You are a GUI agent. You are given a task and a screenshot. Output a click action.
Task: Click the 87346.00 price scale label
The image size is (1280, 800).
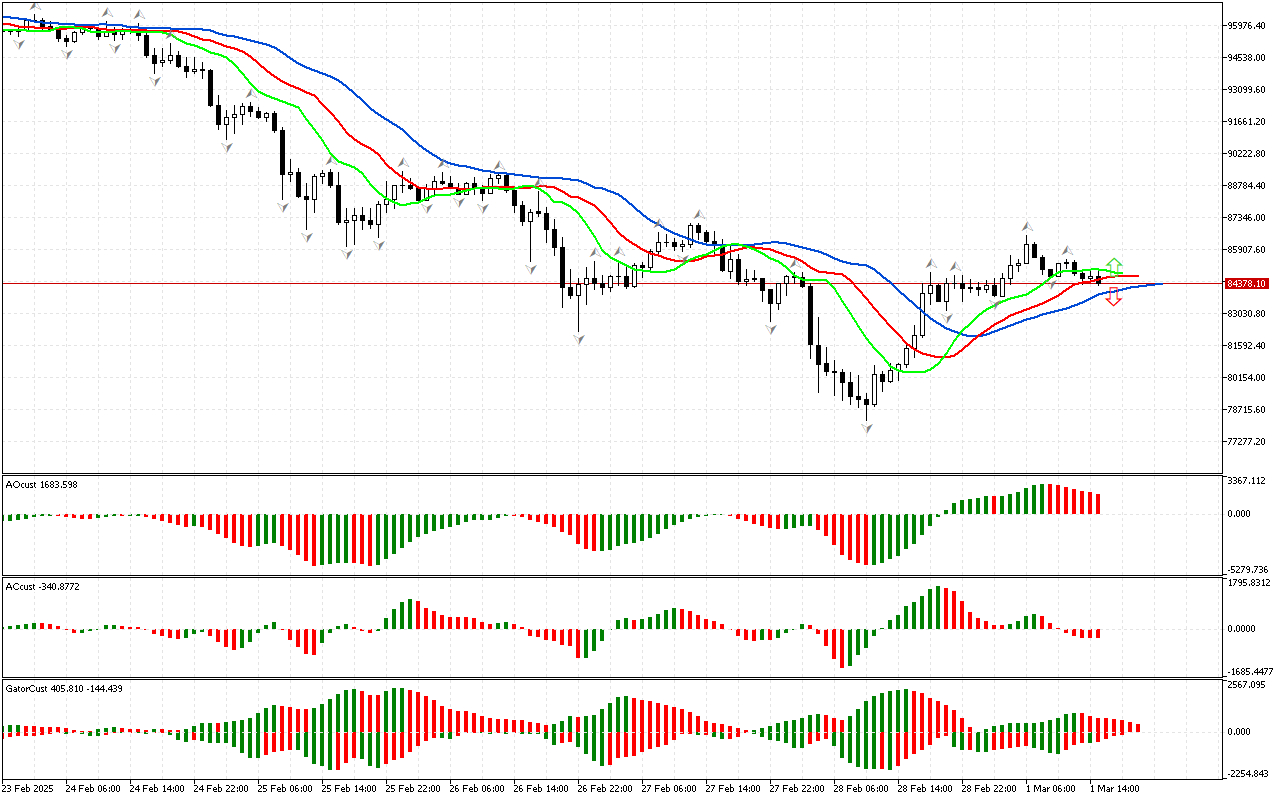click(x=1246, y=218)
